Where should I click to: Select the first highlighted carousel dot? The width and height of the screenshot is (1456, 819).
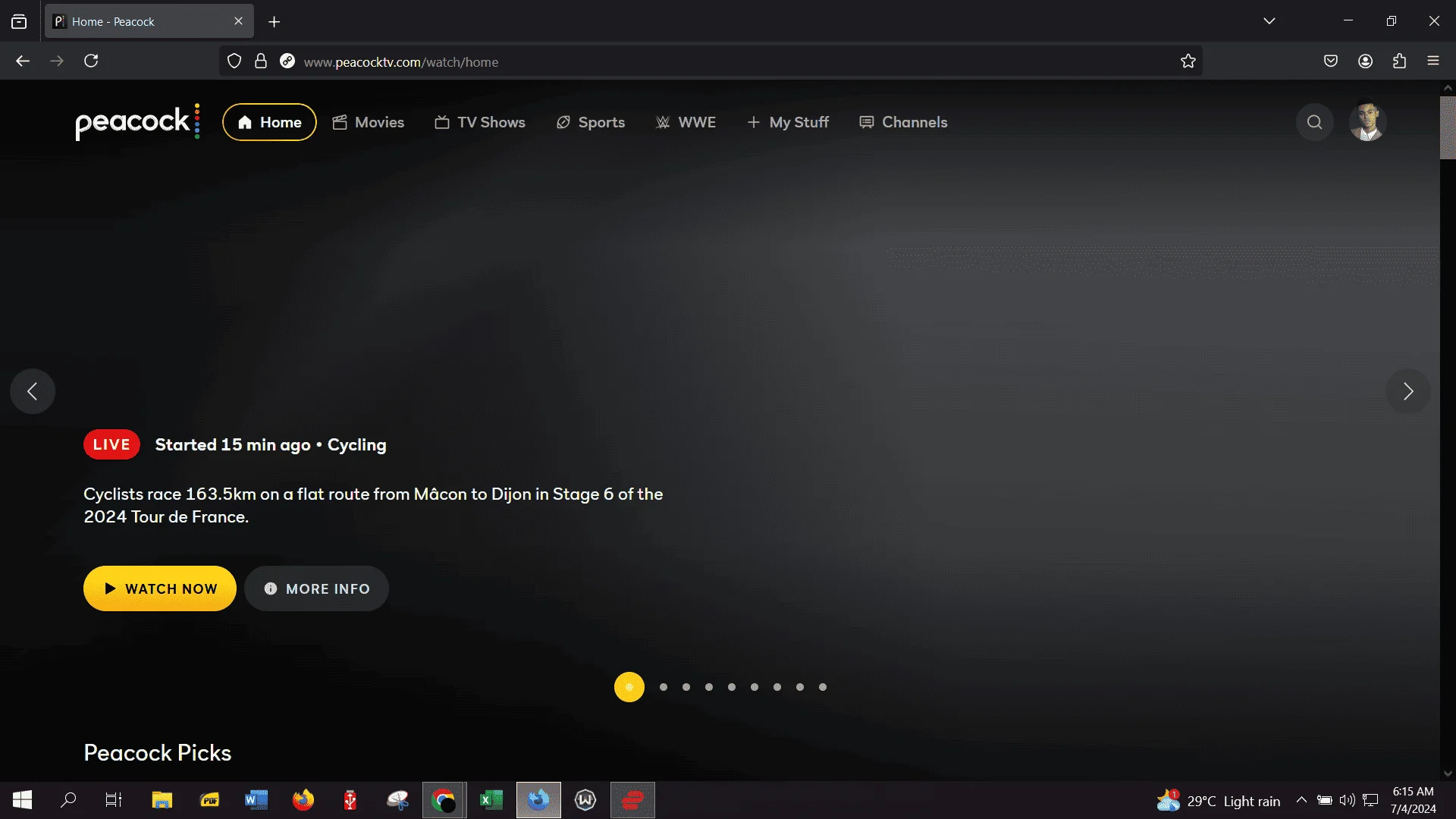point(629,687)
